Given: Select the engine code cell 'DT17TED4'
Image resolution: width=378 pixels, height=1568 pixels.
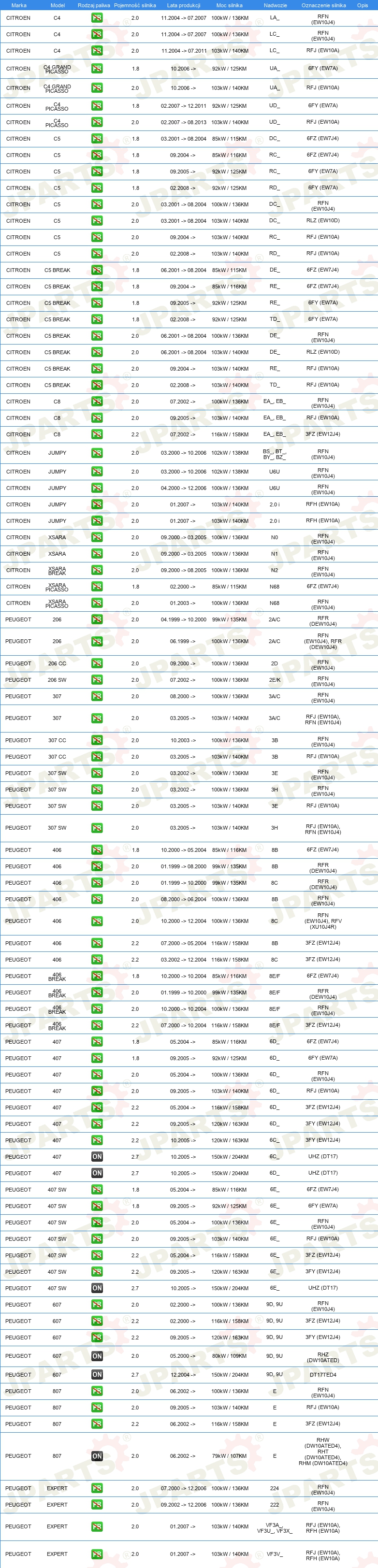Looking at the screenshot, I should [323, 1374].
